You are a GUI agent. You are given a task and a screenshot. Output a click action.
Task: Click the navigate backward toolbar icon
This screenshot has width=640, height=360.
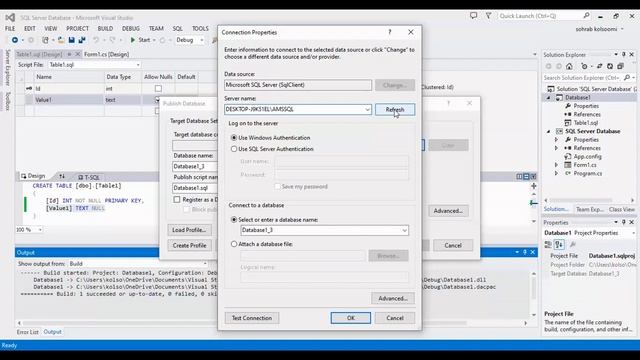point(15,40)
